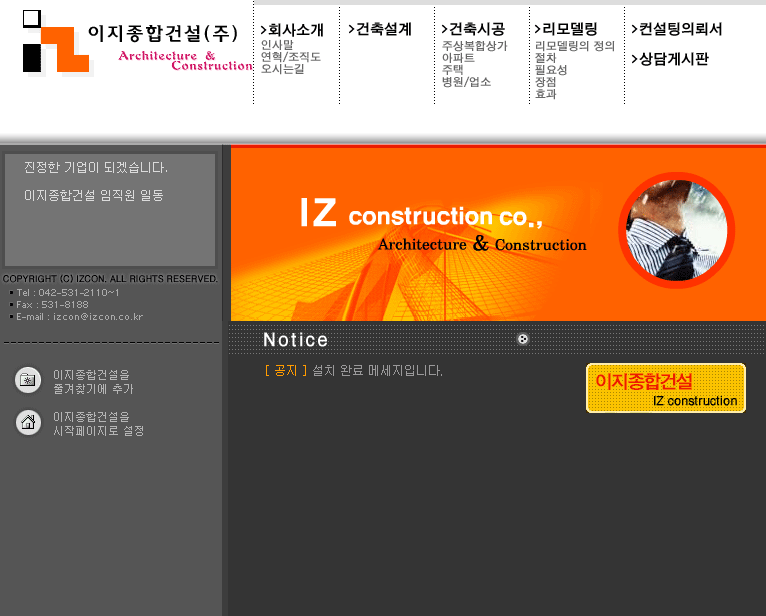Select 인사말 submenu link
The height and width of the screenshot is (616, 766).
[x=277, y=45]
